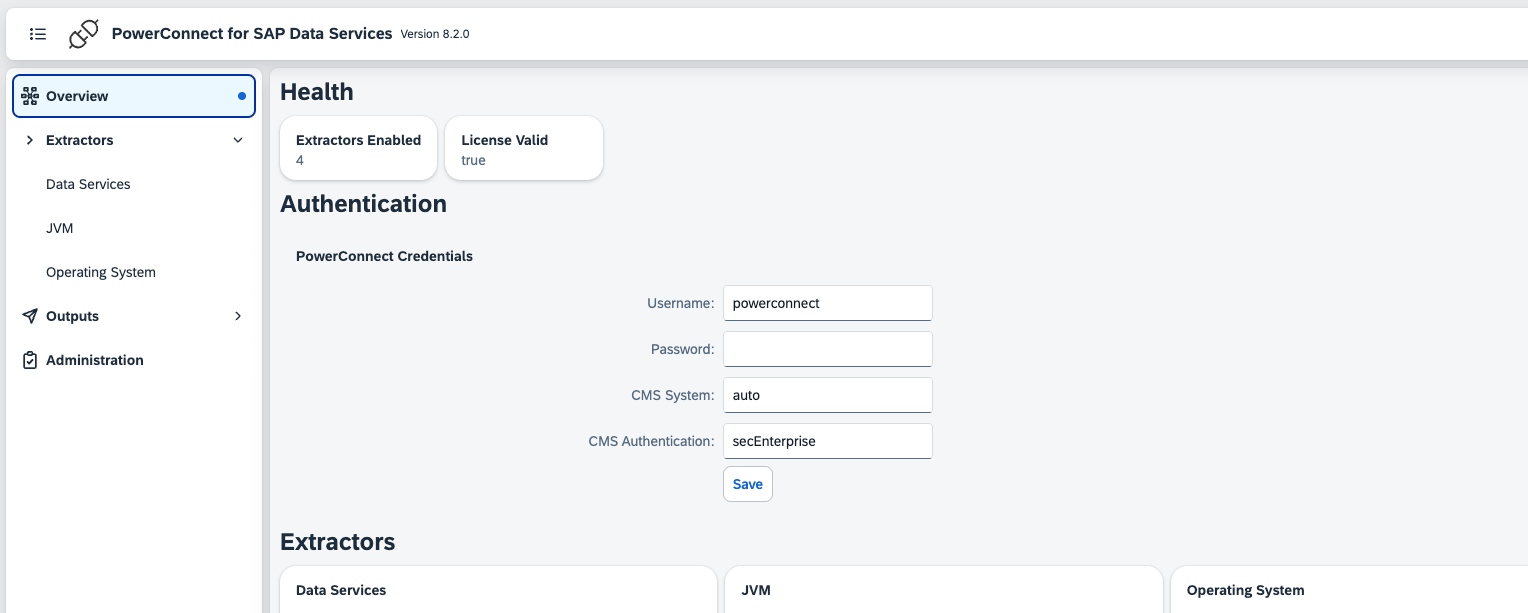Click the Administration clipboard icon
1528x613 pixels.
(x=30, y=360)
